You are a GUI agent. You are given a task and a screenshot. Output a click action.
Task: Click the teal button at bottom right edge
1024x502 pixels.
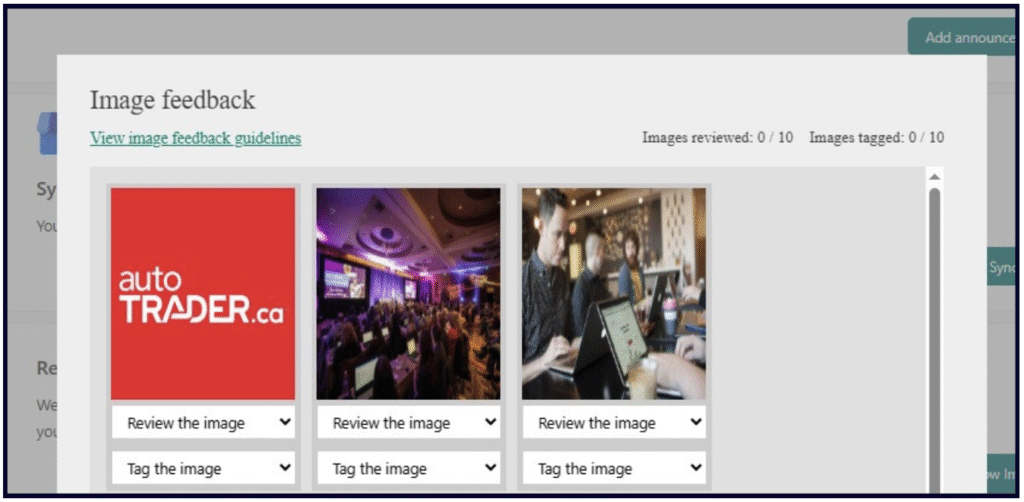pos(1000,474)
